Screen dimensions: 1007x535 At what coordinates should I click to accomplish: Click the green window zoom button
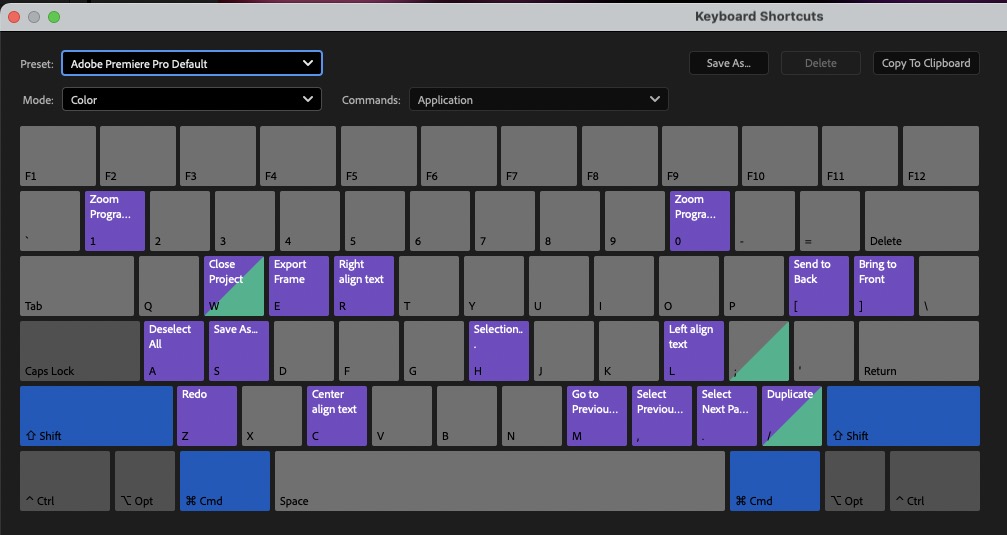[x=54, y=17]
